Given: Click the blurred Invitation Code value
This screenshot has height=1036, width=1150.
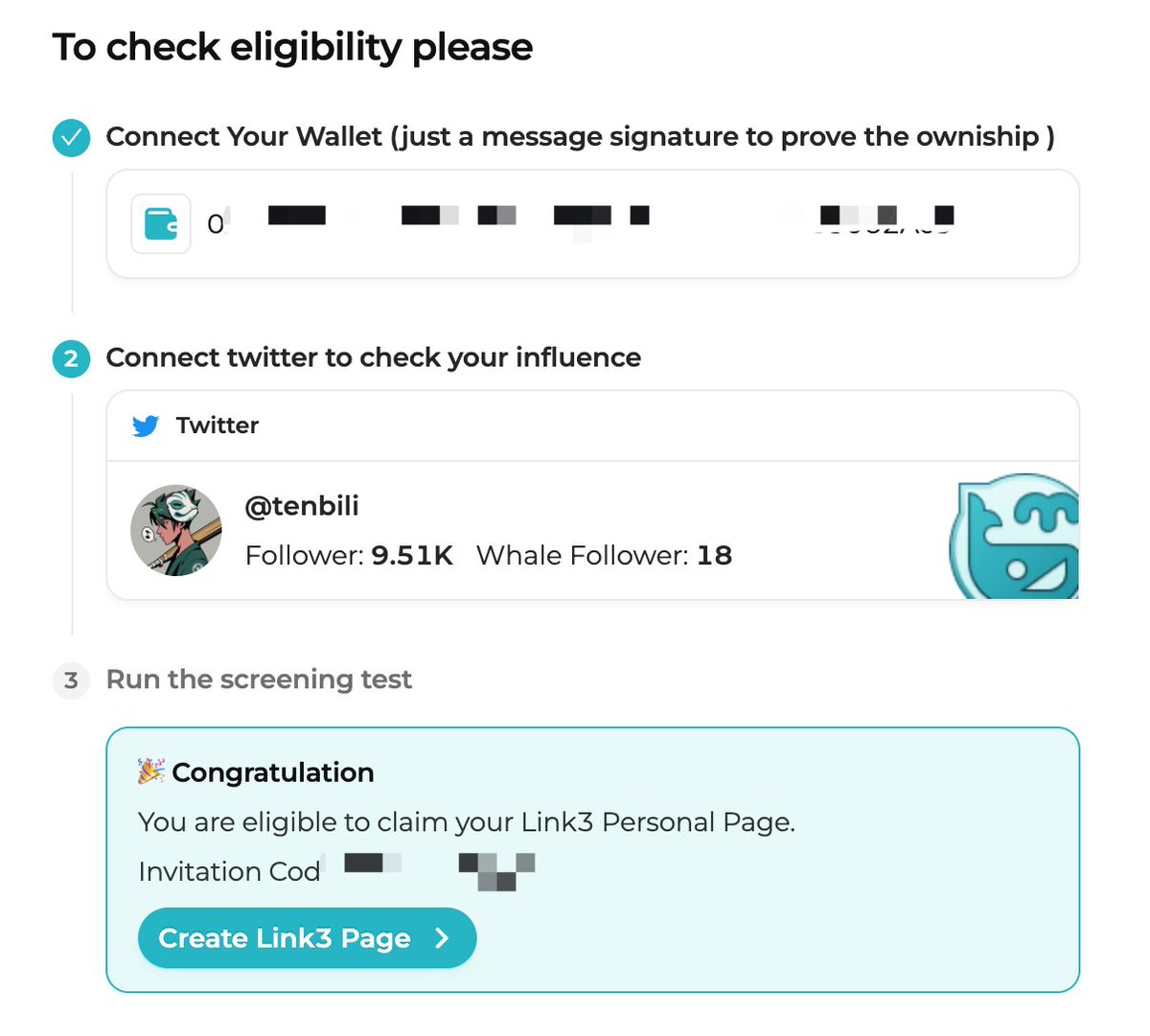Looking at the screenshot, I should [439, 870].
